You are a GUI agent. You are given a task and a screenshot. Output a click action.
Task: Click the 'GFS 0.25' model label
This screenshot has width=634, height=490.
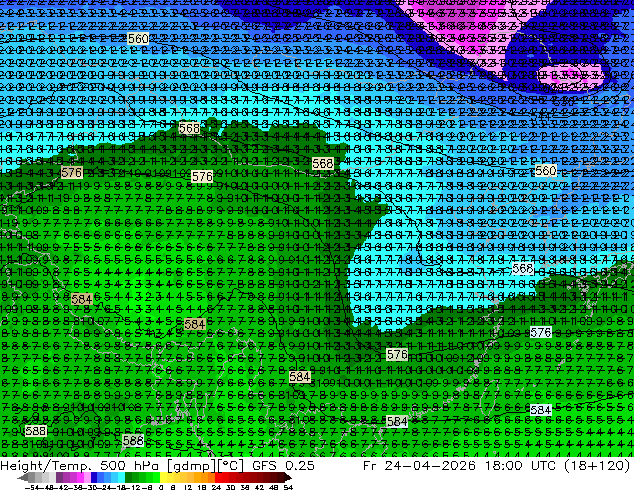click(283, 465)
